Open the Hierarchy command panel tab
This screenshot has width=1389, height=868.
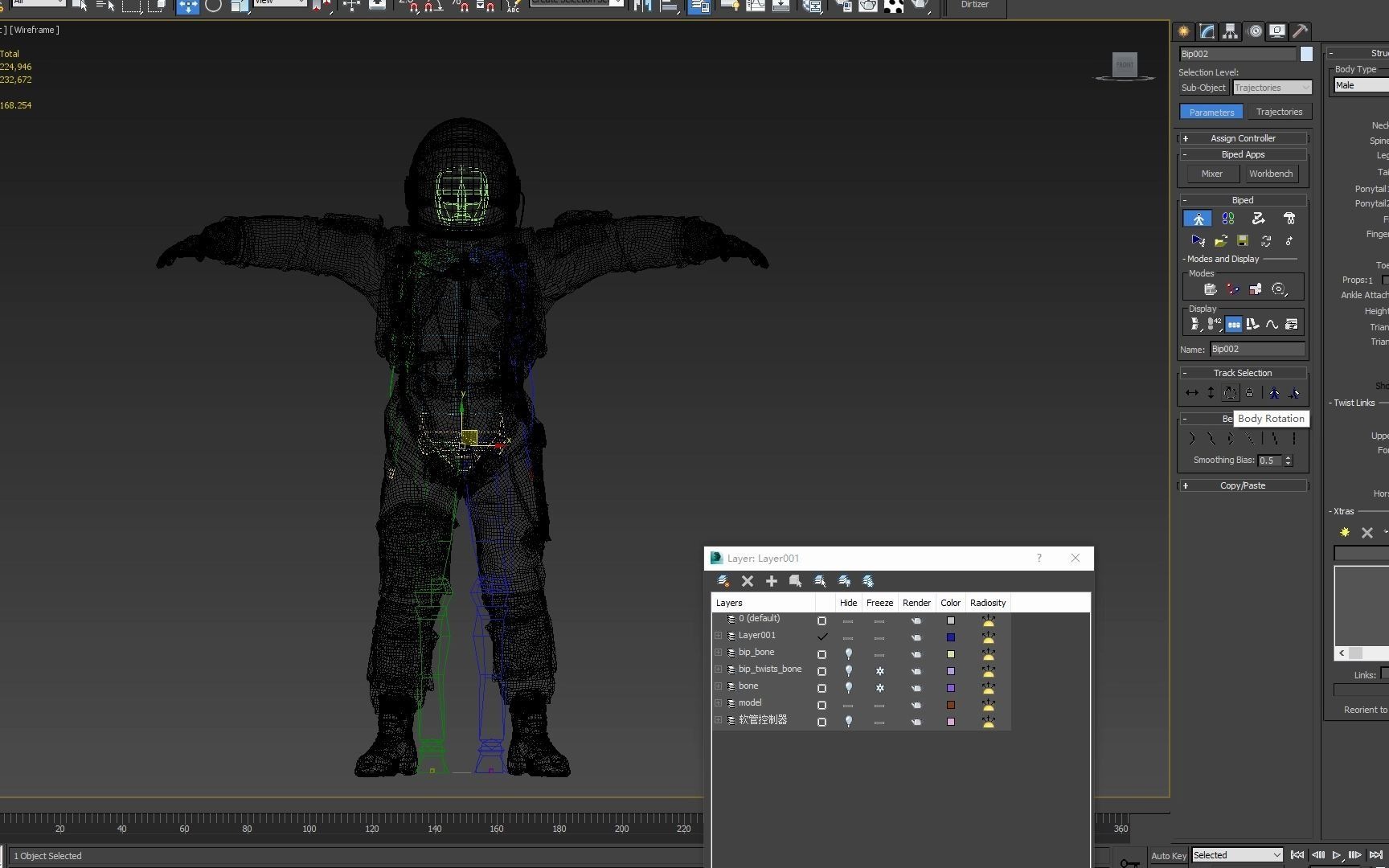tap(1230, 31)
